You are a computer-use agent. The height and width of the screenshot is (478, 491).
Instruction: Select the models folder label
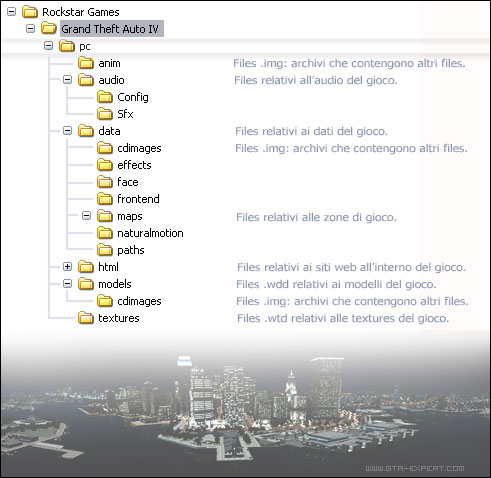115,284
